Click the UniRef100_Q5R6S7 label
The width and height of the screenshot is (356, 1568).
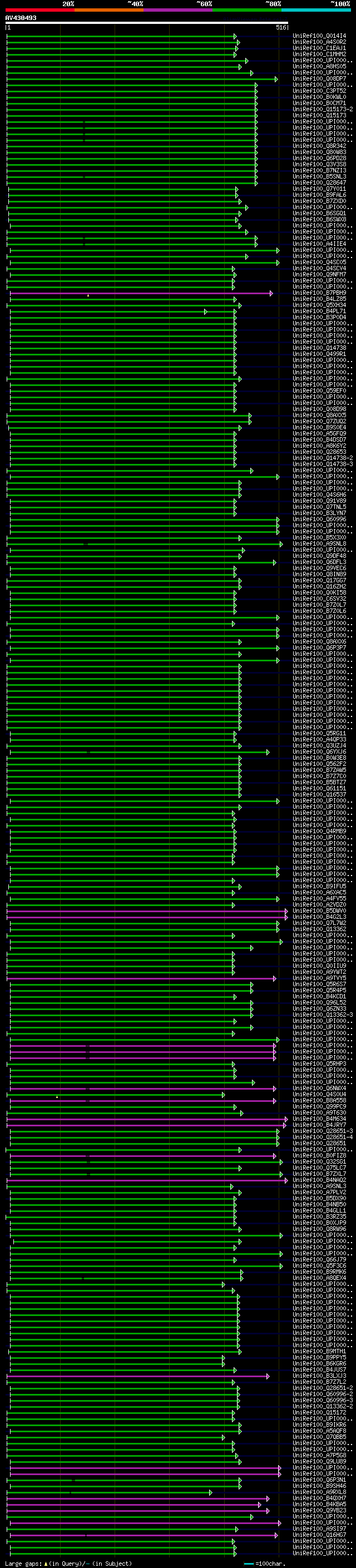(319, 985)
